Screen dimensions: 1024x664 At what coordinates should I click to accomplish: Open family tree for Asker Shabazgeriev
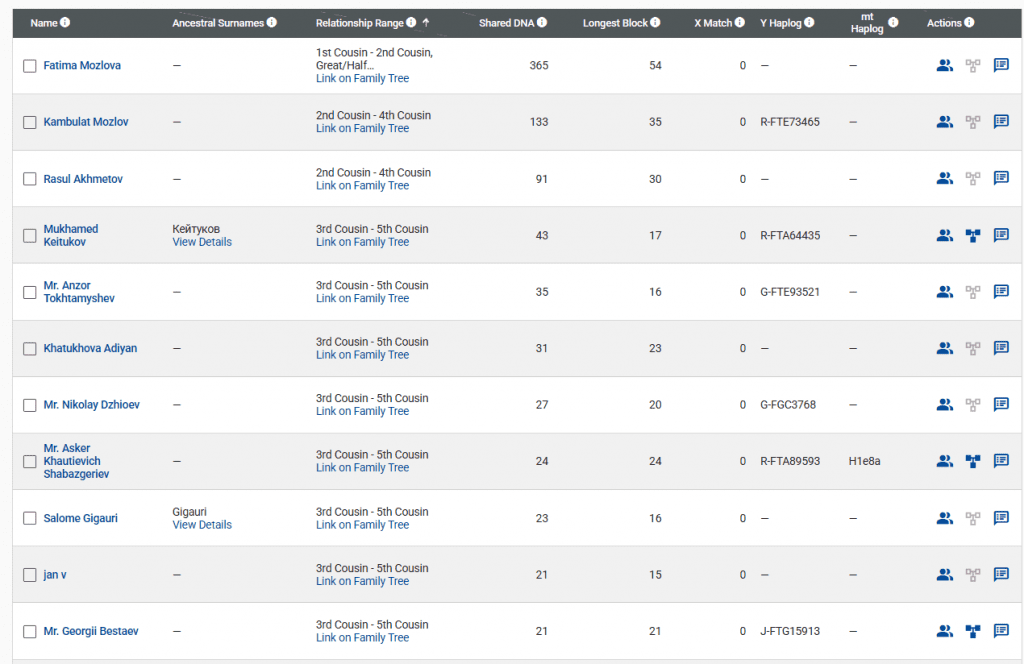click(x=973, y=461)
